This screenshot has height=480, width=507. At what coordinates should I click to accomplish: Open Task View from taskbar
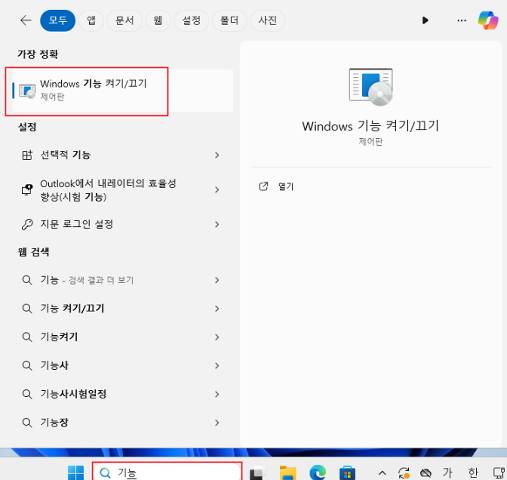(257, 473)
